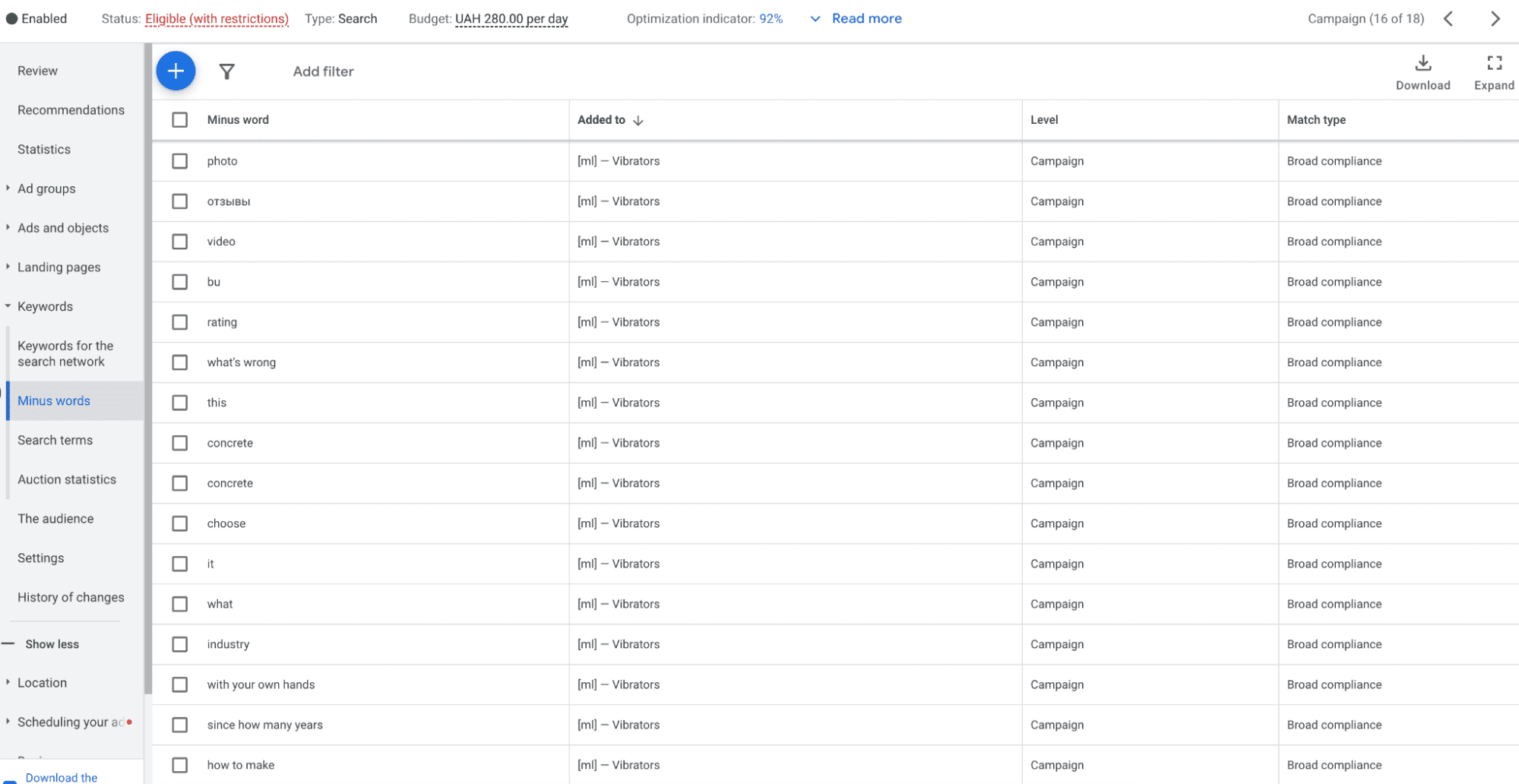Switch to the Search terms section
The height and width of the screenshot is (784, 1519).
coord(55,440)
